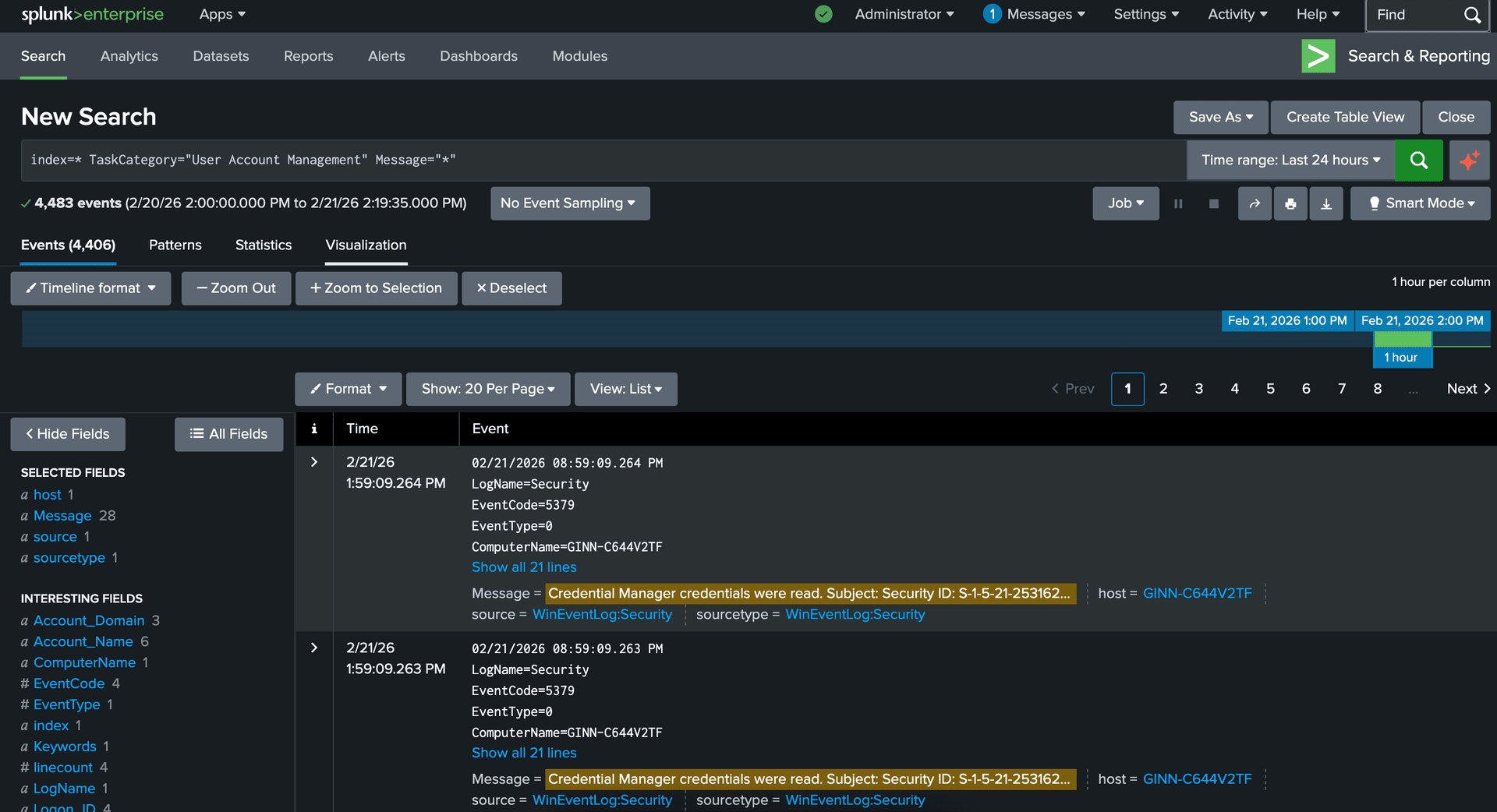
Task: Export results with the download icon
Action: (x=1326, y=203)
